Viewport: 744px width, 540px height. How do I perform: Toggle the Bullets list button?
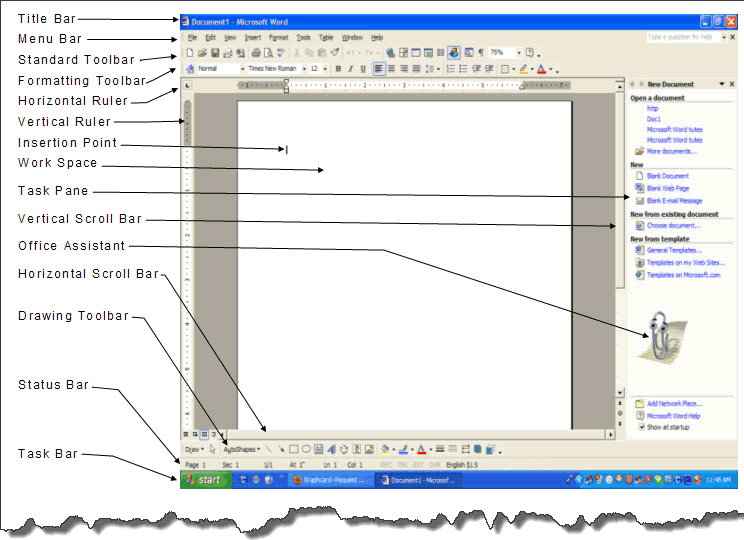(464, 69)
